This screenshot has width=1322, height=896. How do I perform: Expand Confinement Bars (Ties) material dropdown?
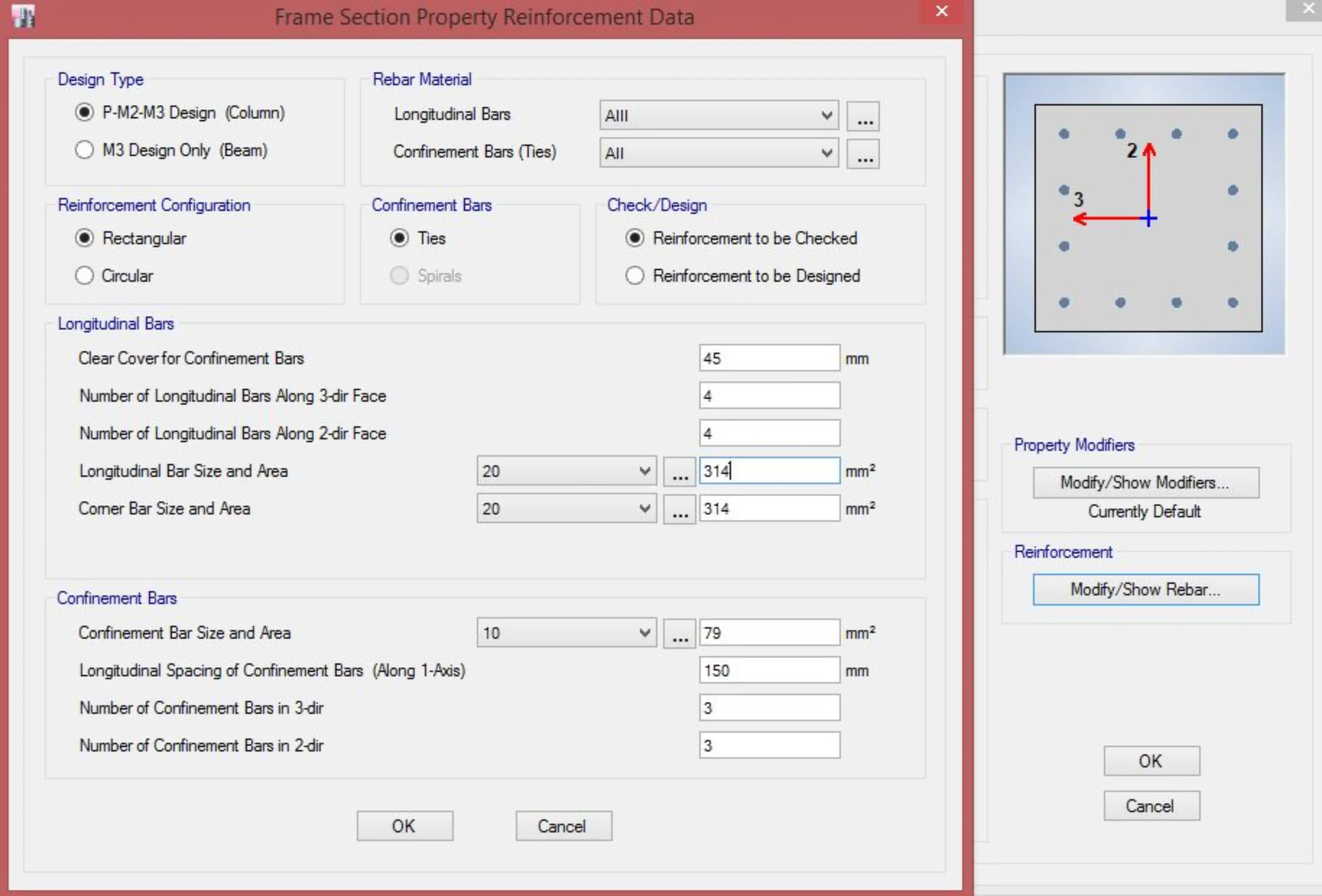tap(718, 153)
